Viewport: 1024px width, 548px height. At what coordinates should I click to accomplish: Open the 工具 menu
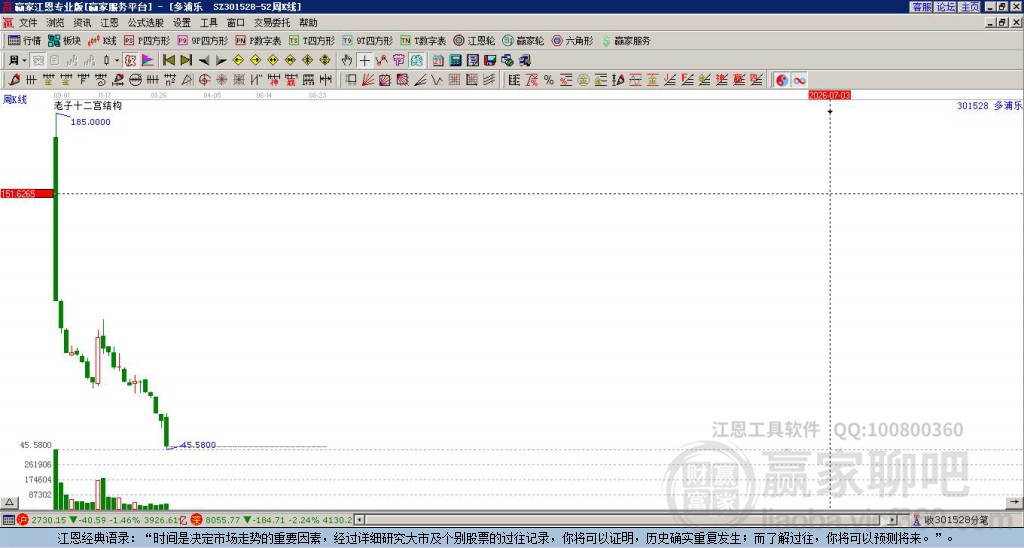[x=208, y=23]
